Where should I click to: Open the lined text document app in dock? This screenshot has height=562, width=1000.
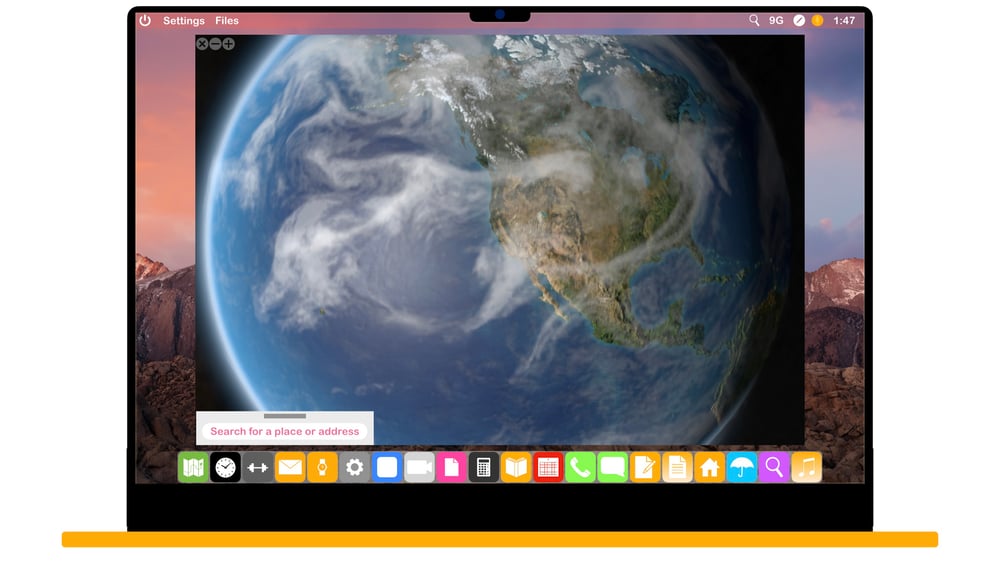point(678,468)
